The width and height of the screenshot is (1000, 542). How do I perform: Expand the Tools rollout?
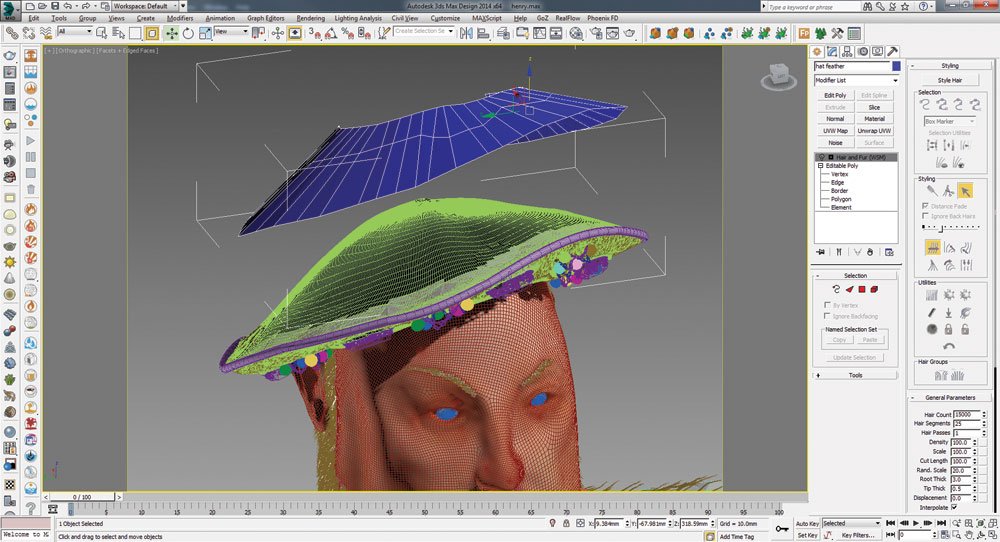coord(855,376)
